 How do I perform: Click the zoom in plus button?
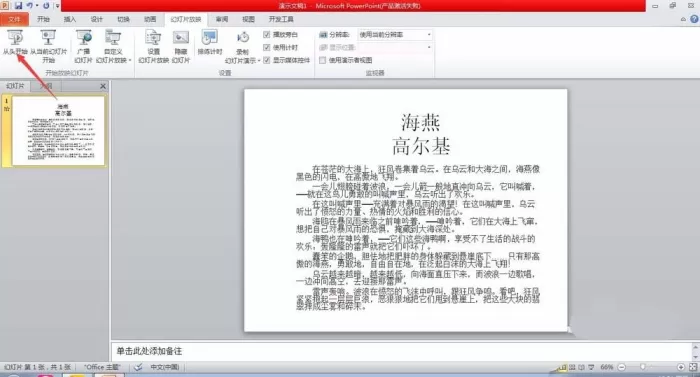[x=681, y=367]
